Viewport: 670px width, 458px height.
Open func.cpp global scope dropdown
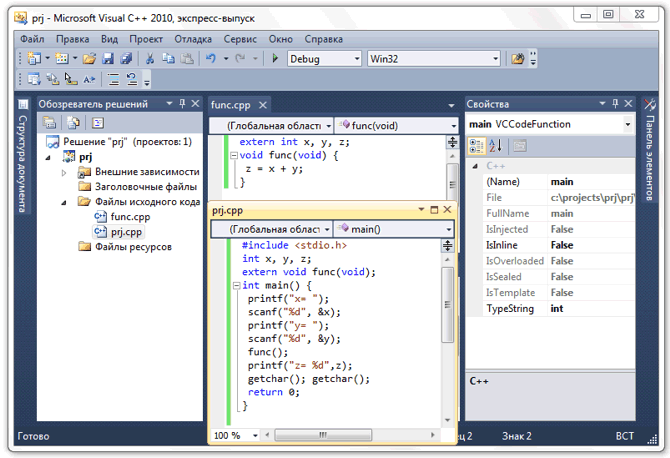pyautogui.click(x=328, y=126)
